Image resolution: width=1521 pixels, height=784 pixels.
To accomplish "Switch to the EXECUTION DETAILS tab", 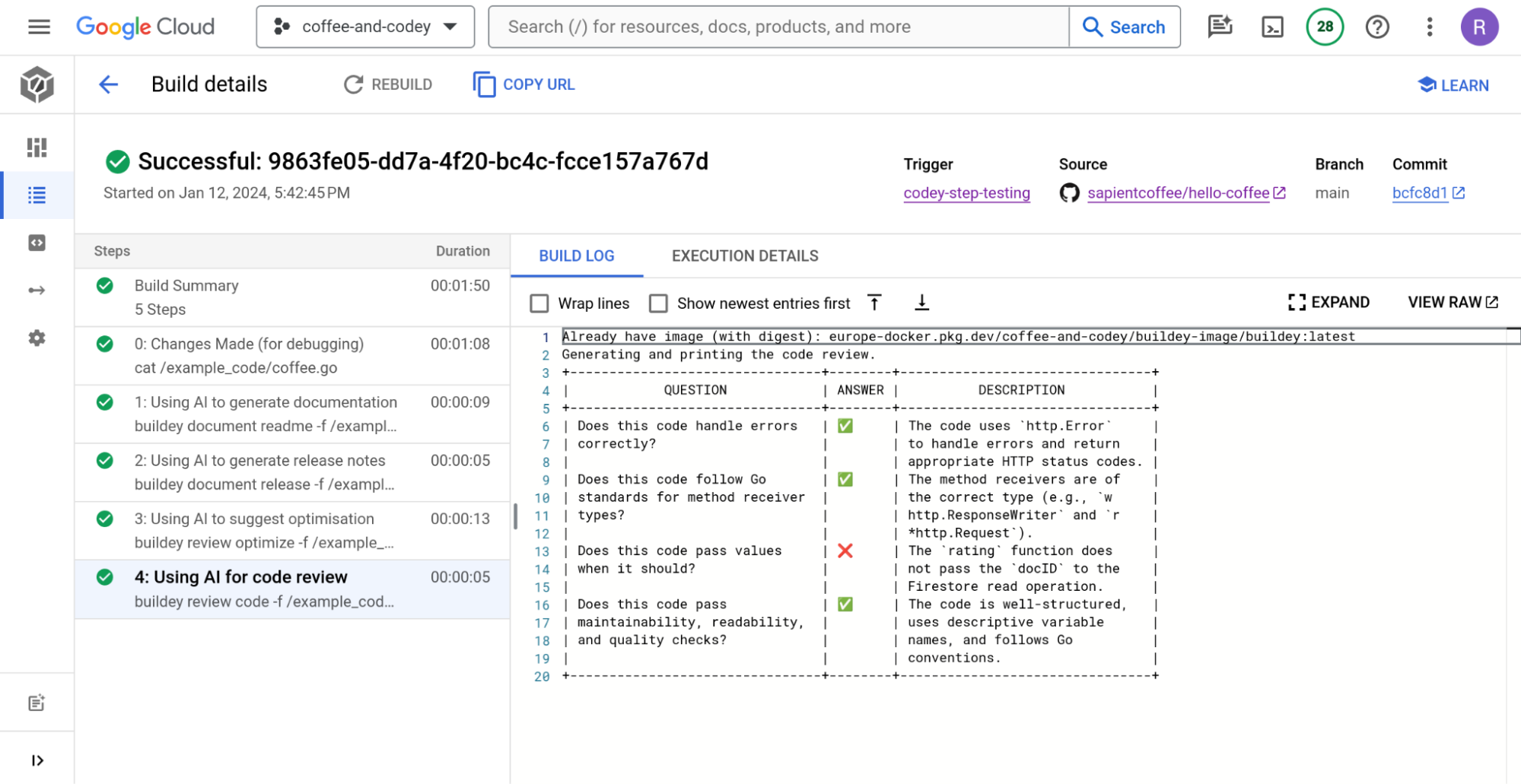I will coord(745,256).
